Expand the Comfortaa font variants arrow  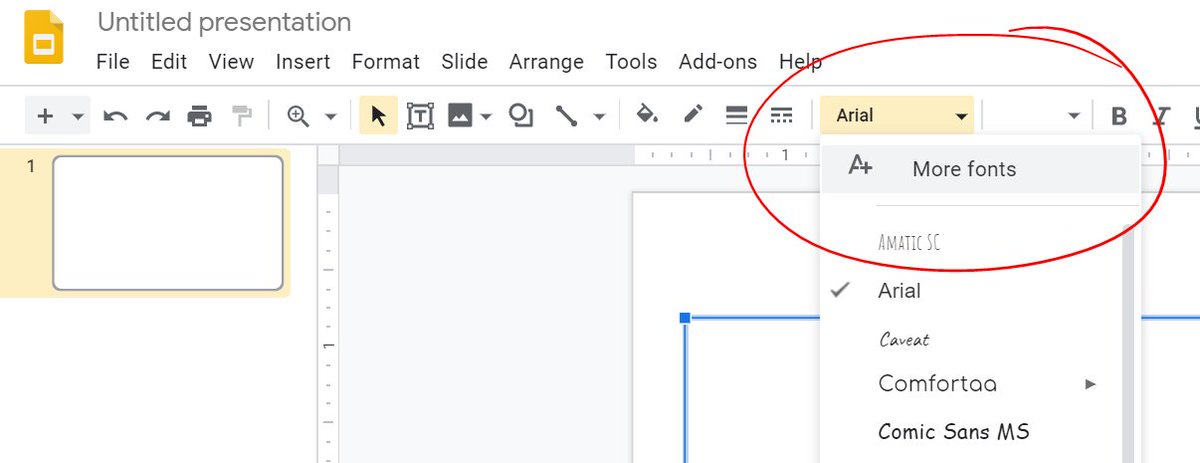pyautogui.click(x=1090, y=384)
